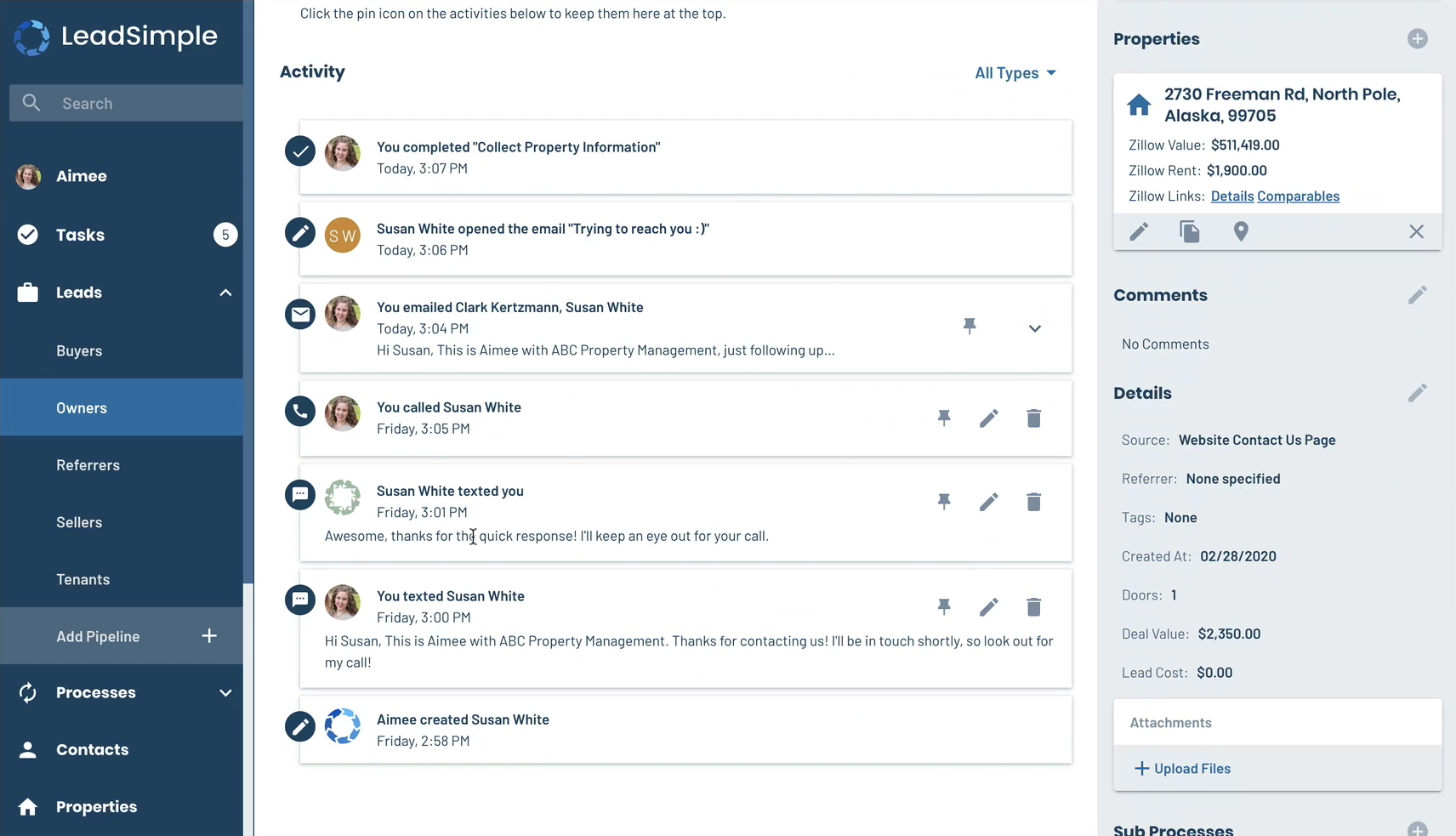Click the edit pencil next to Comments
1456x836 pixels.
point(1417,294)
